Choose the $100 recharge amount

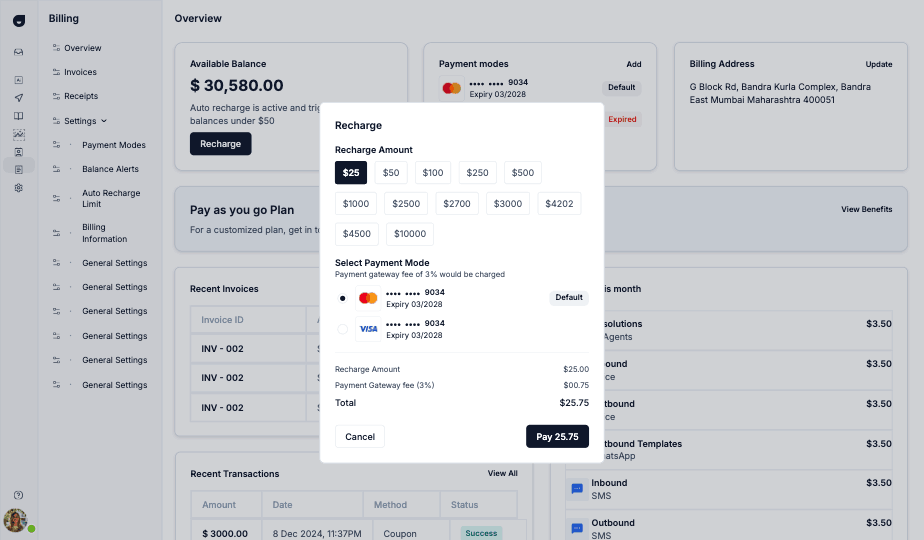pos(433,173)
